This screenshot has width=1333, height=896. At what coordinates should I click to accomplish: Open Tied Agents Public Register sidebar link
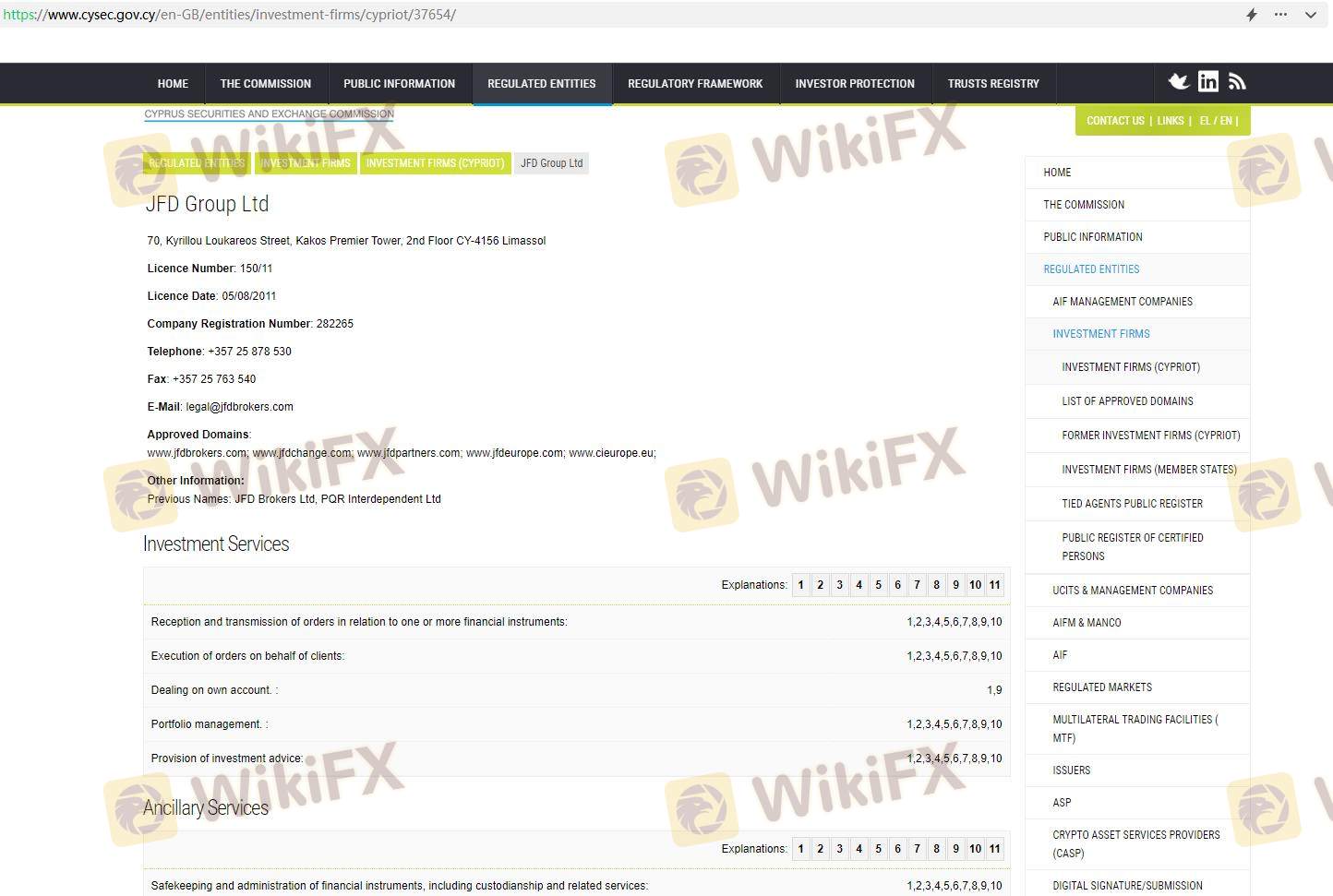coord(1132,504)
